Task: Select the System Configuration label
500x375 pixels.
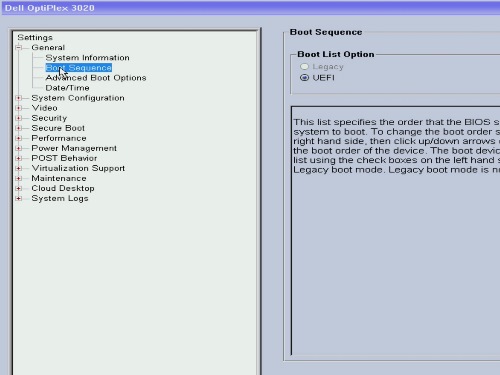Action: (78, 98)
